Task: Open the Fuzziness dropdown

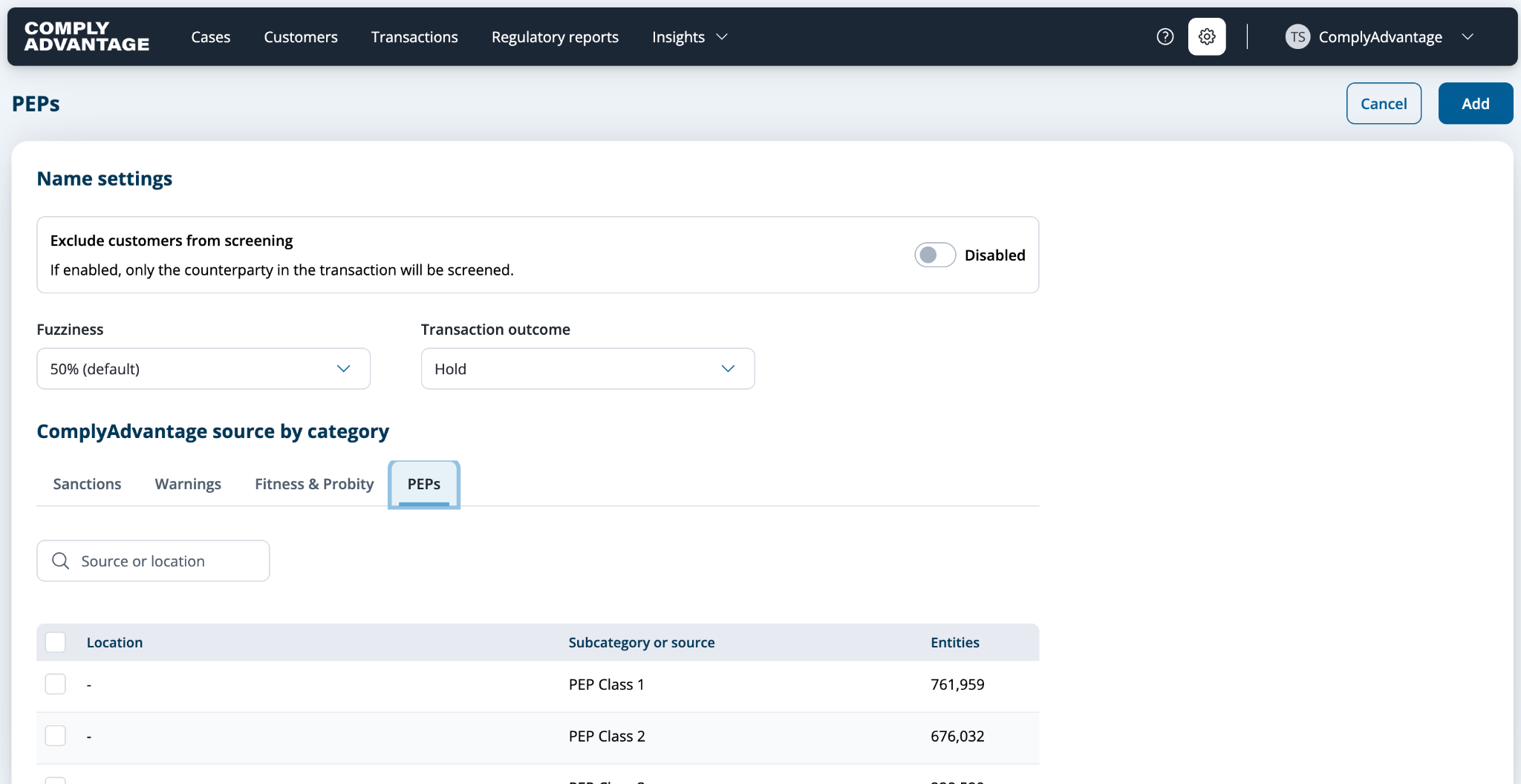Action: [203, 368]
